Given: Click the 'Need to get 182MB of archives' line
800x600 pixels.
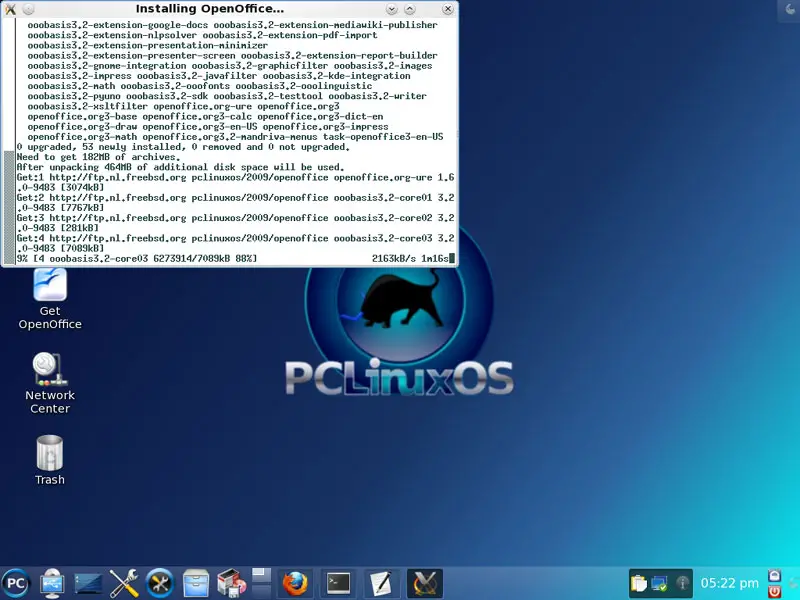Looking at the screenshot, I should coord(98,157).
